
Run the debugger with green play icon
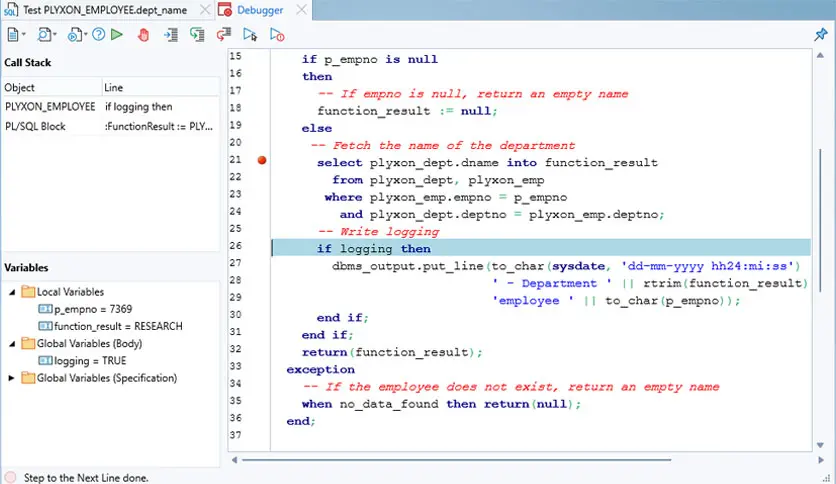tap(117, 35)
